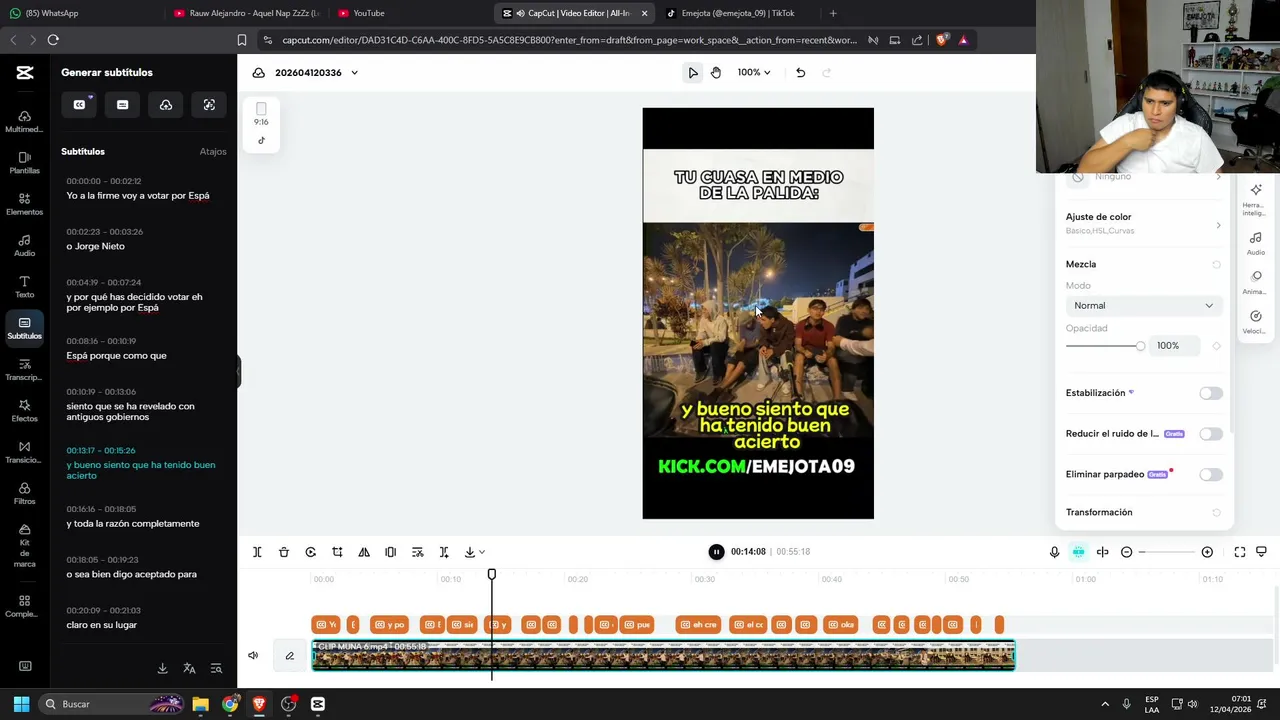Delete selected clip with trash icon
The height and width of the screenshot is (720, 1280).
pos(284,552)
